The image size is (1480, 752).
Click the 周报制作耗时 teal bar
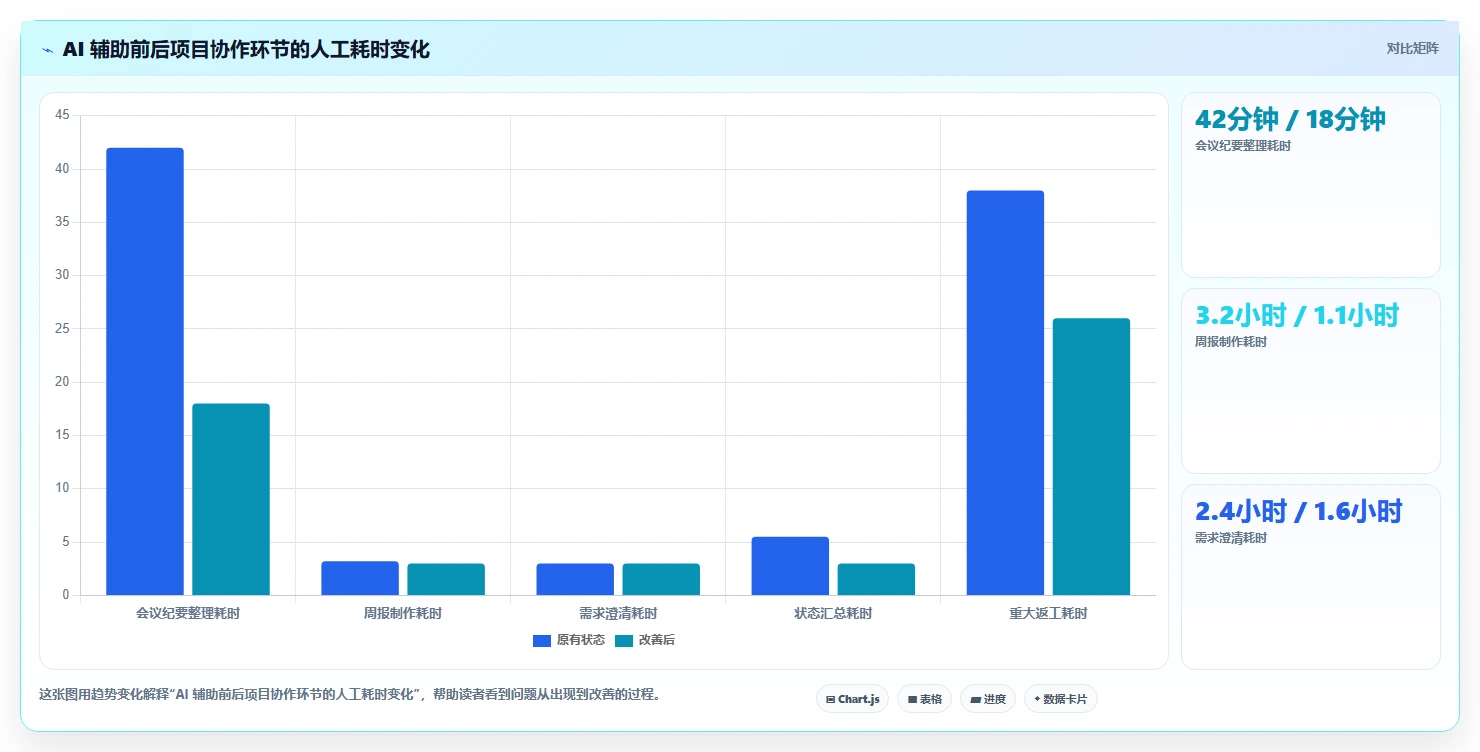[446, 580]
